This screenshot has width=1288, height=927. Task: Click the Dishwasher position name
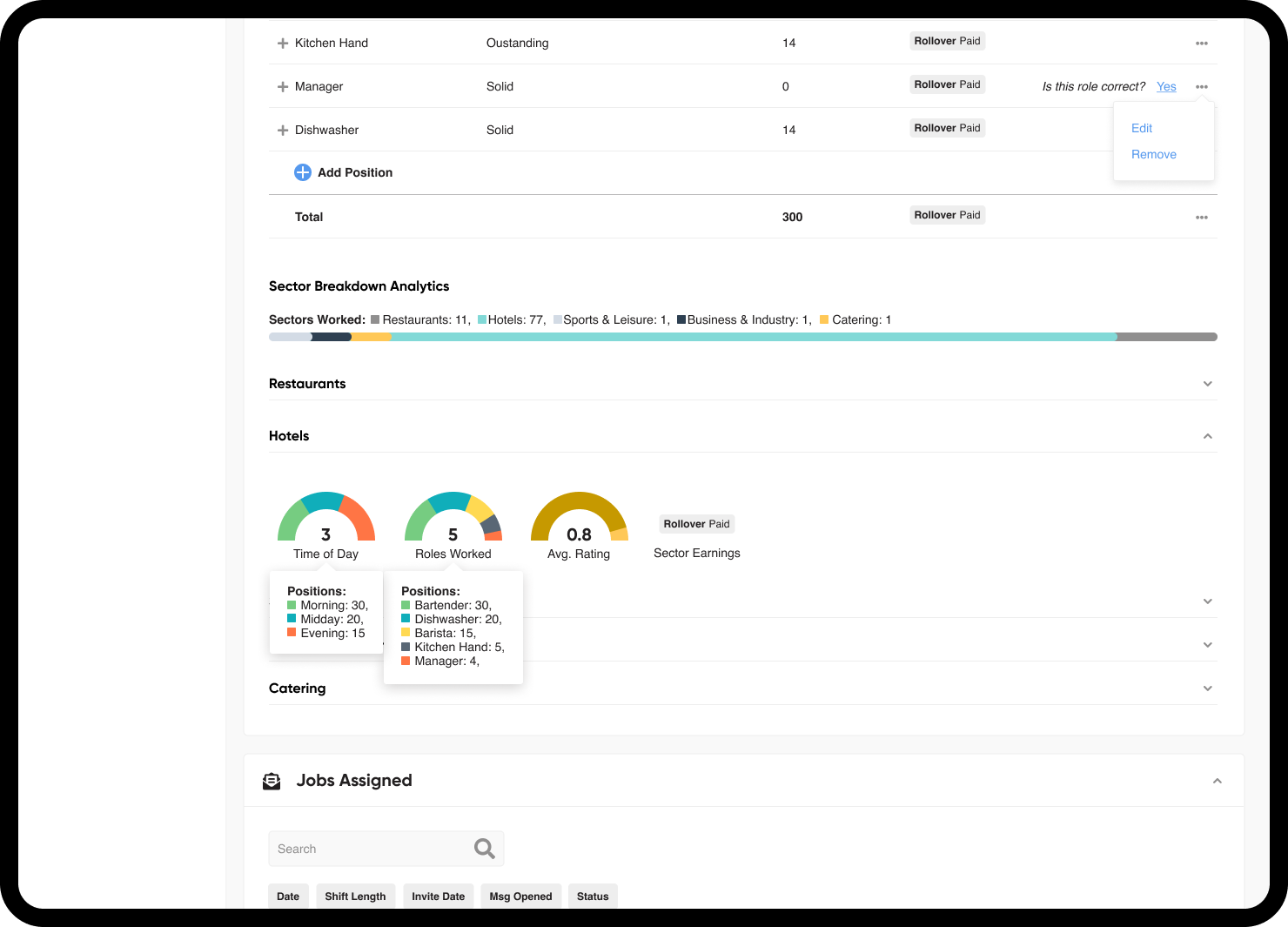327,131
